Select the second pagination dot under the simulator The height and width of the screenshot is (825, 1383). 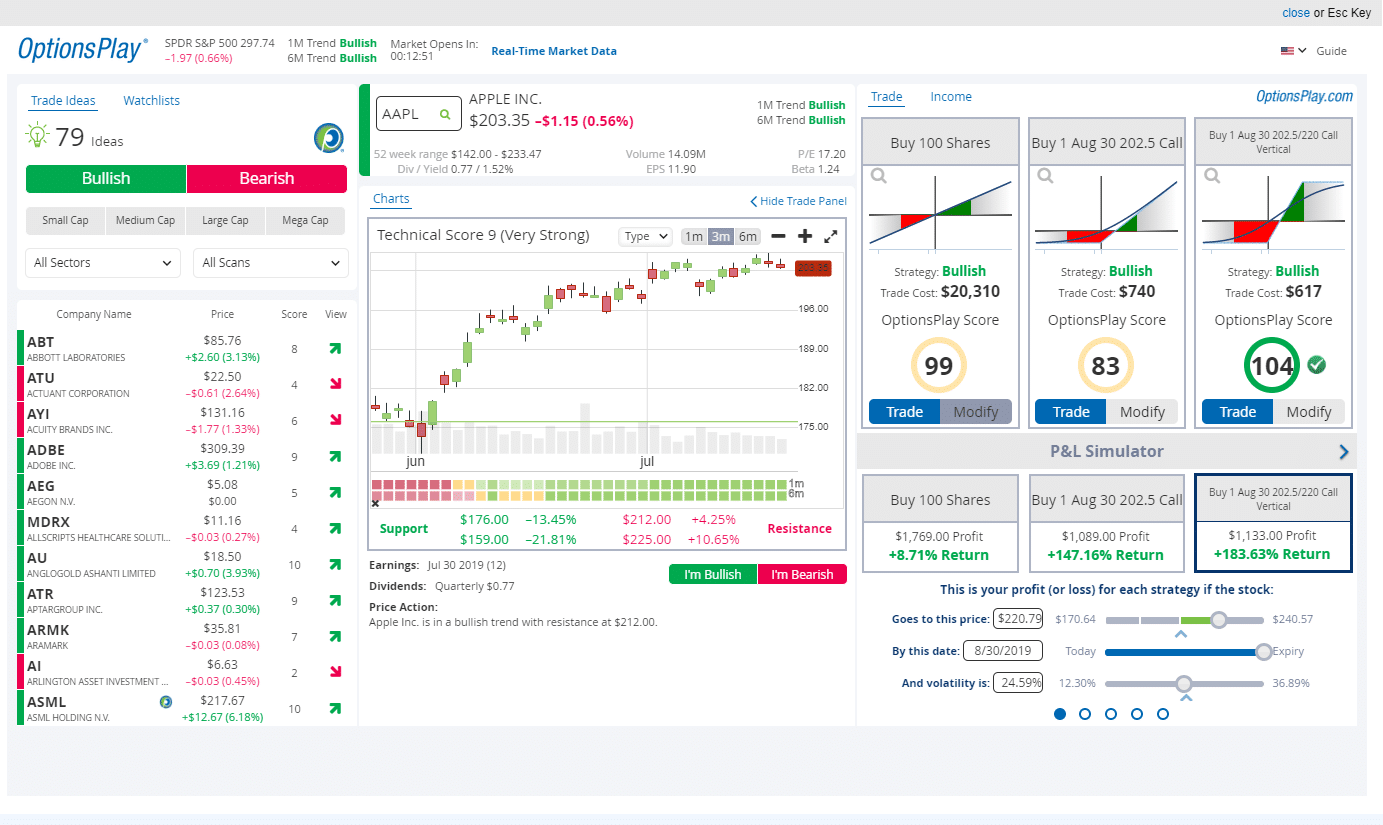click(x=1085, y=714)
